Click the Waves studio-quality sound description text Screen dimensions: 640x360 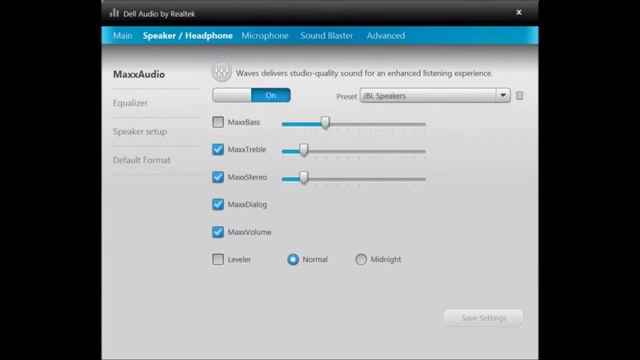pyautogui.click(x=364, y=73)
